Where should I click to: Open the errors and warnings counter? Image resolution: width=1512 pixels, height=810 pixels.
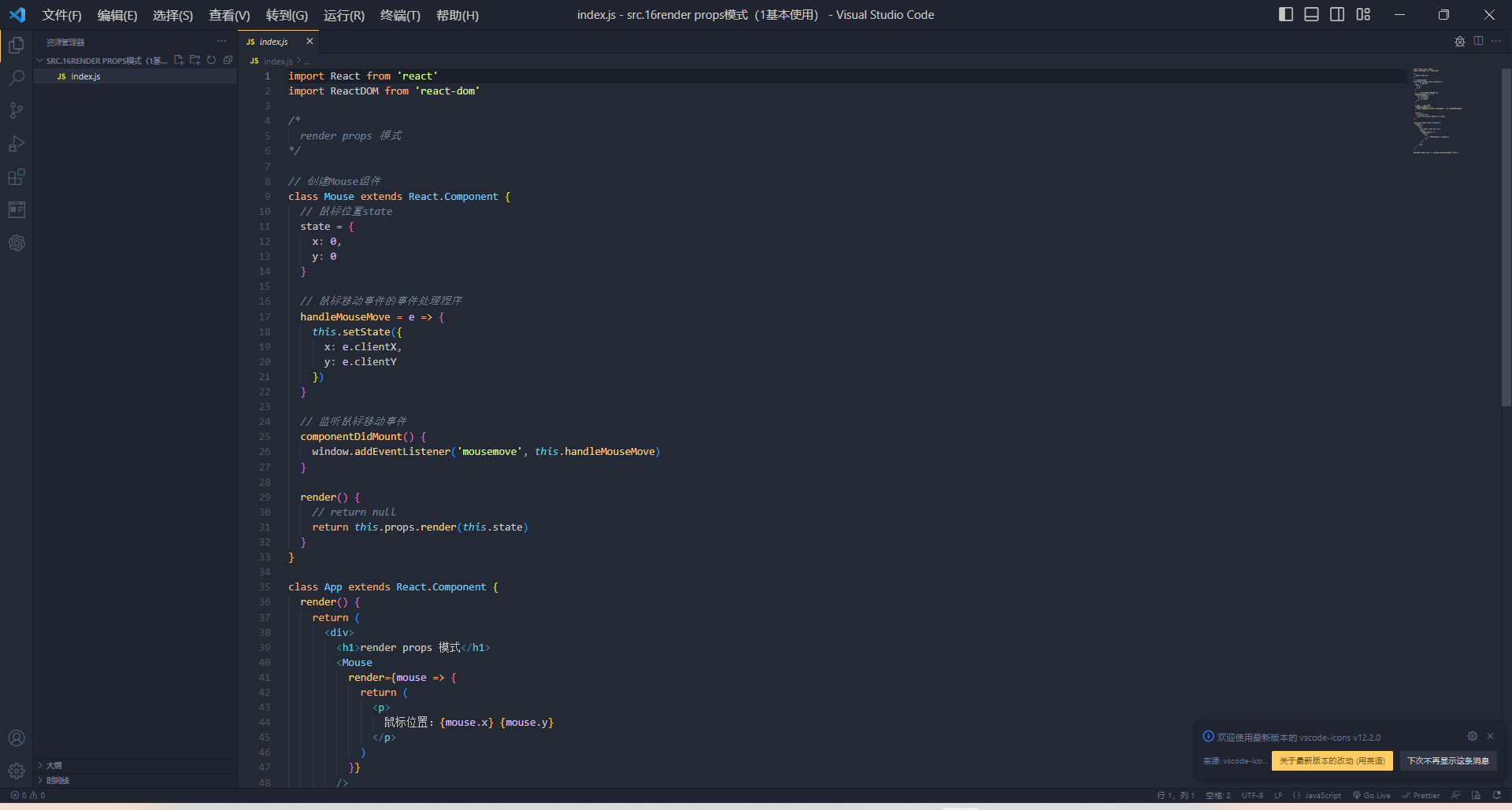coord(28,795)
